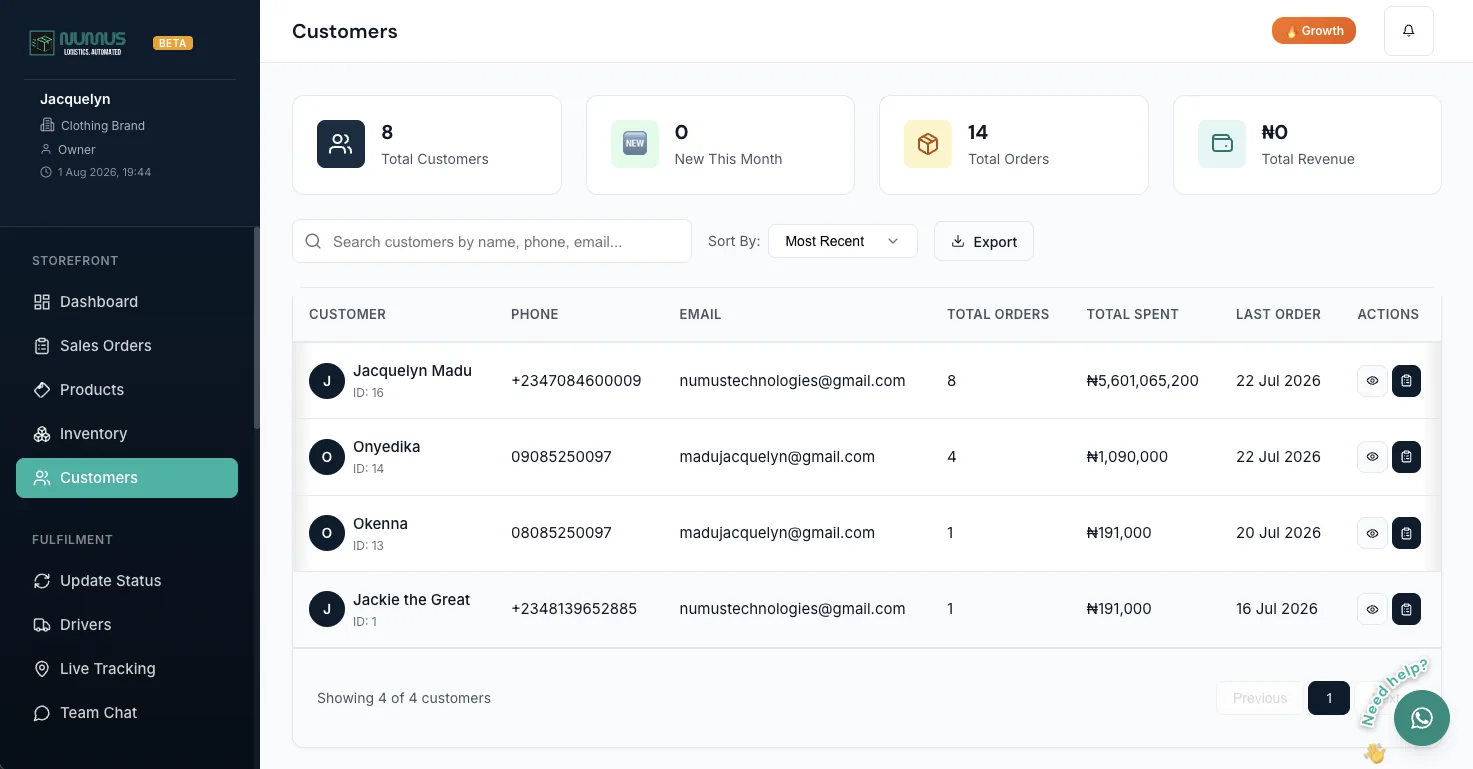Click the sidebar vertical scrollbar

click(257, 330)
